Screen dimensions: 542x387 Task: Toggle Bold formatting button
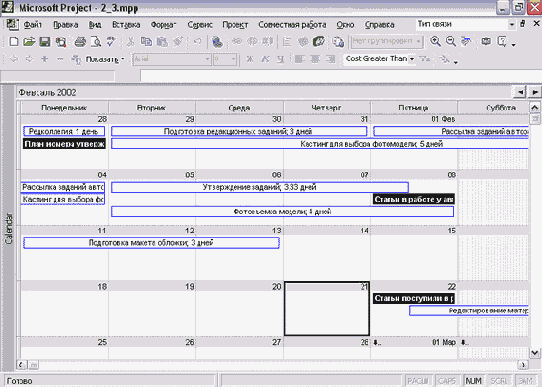pos(250,59)
